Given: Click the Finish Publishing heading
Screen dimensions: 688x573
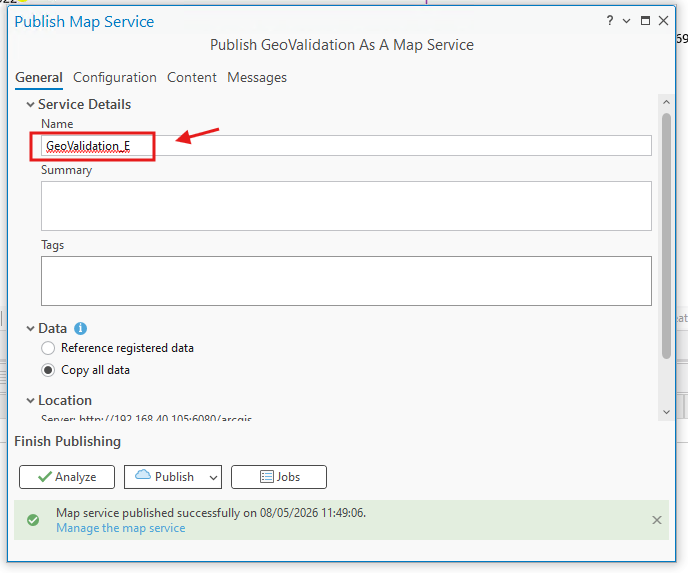Looking at the screenshot, I should point(68,441).
